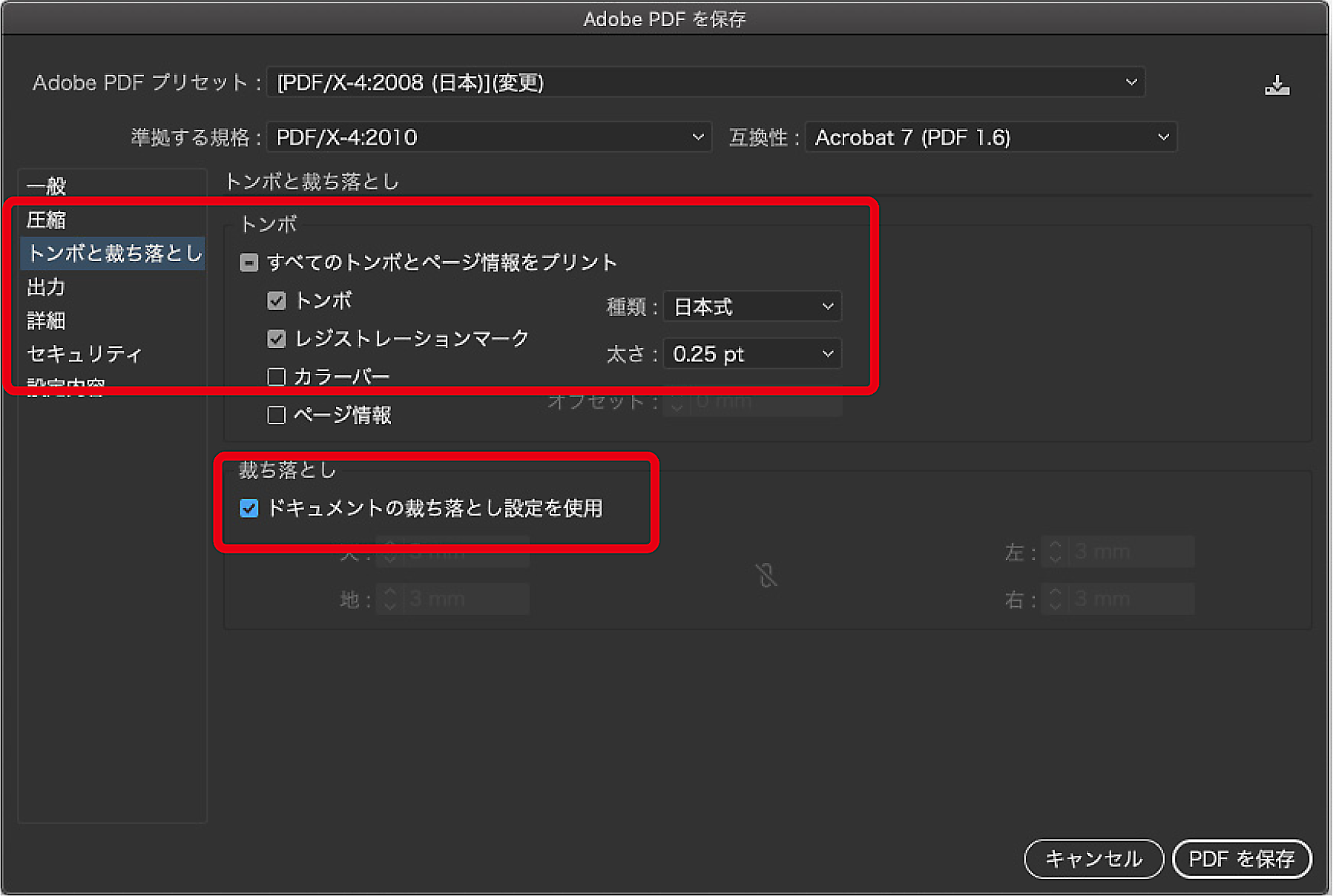
Task: Disable レジストレーションマーク checkbox
Action: 277,339
